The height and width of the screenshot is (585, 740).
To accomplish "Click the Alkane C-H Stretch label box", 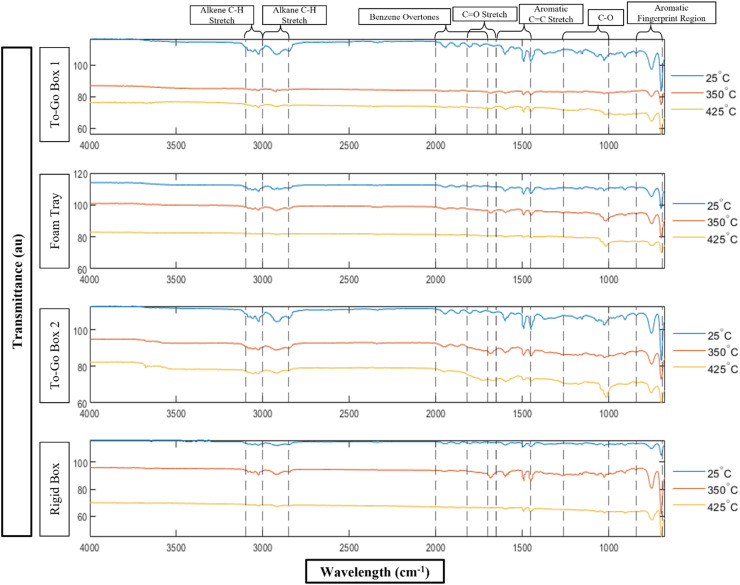I will tap(294, 15).
